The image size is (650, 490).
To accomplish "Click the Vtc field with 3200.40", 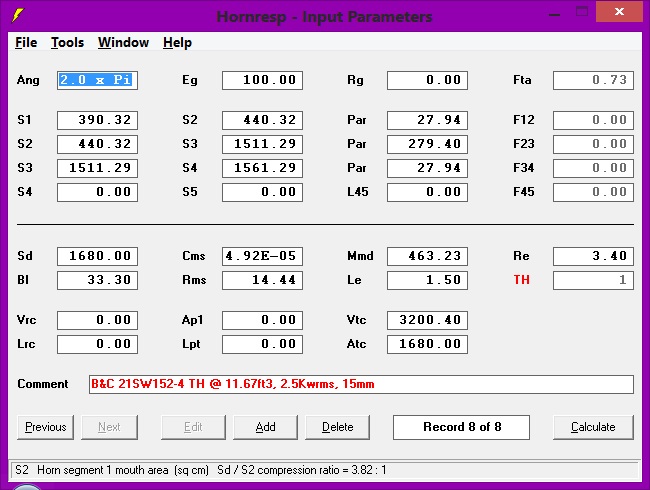I will [427, 320].
